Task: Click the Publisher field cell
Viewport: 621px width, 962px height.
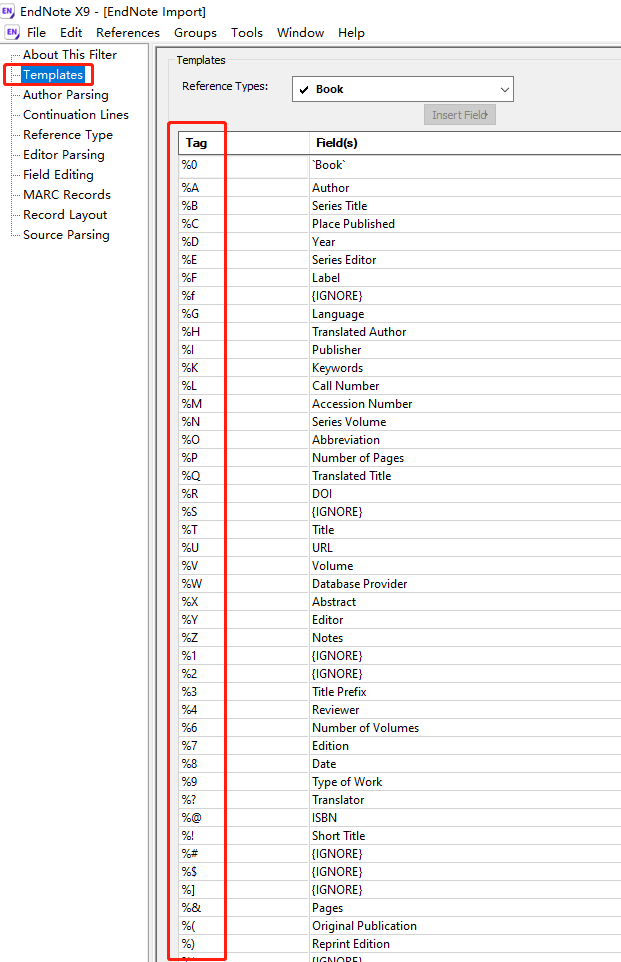Action: (x=465, y=350)
